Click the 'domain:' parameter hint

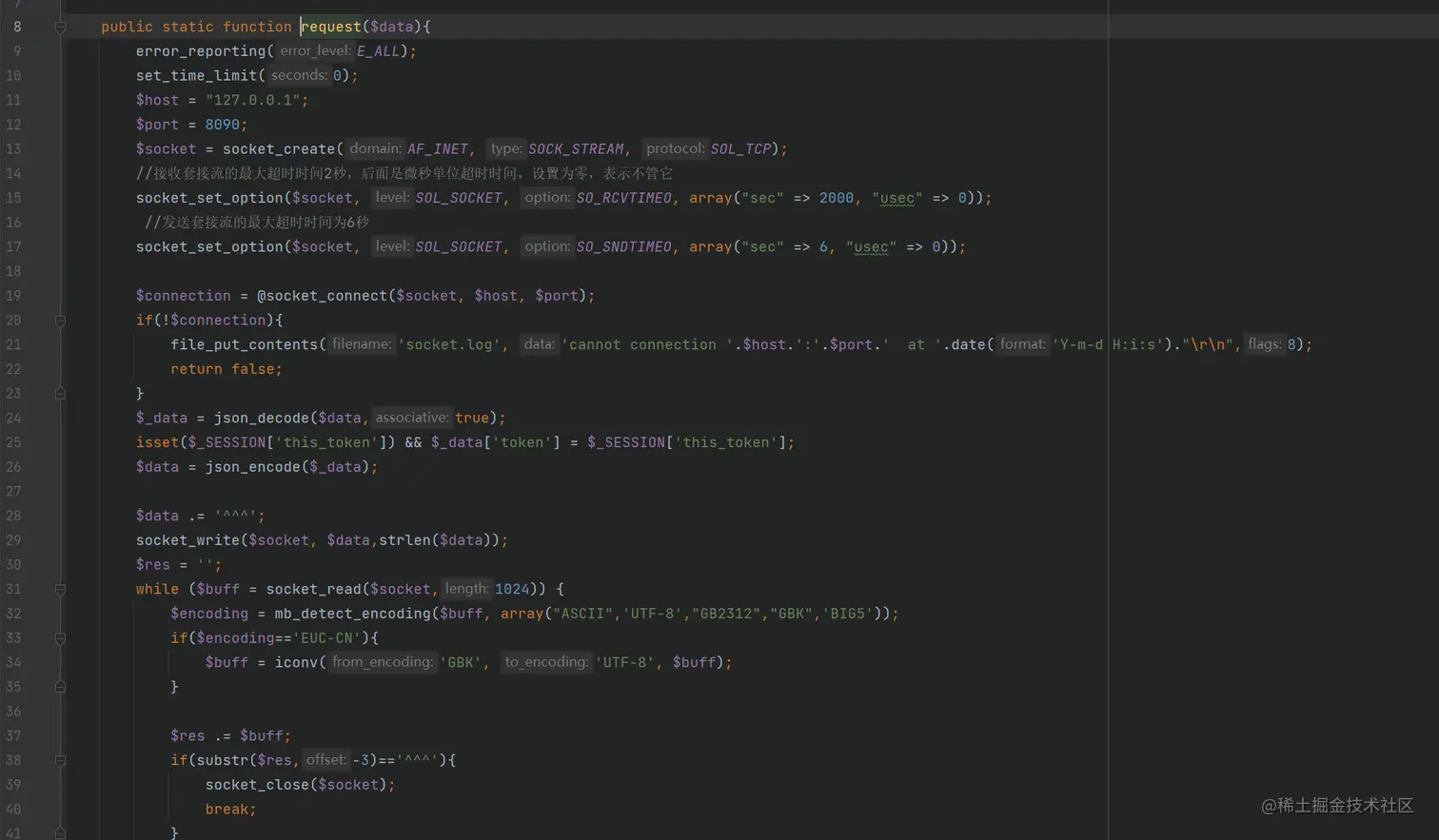(x=375, y=148)
